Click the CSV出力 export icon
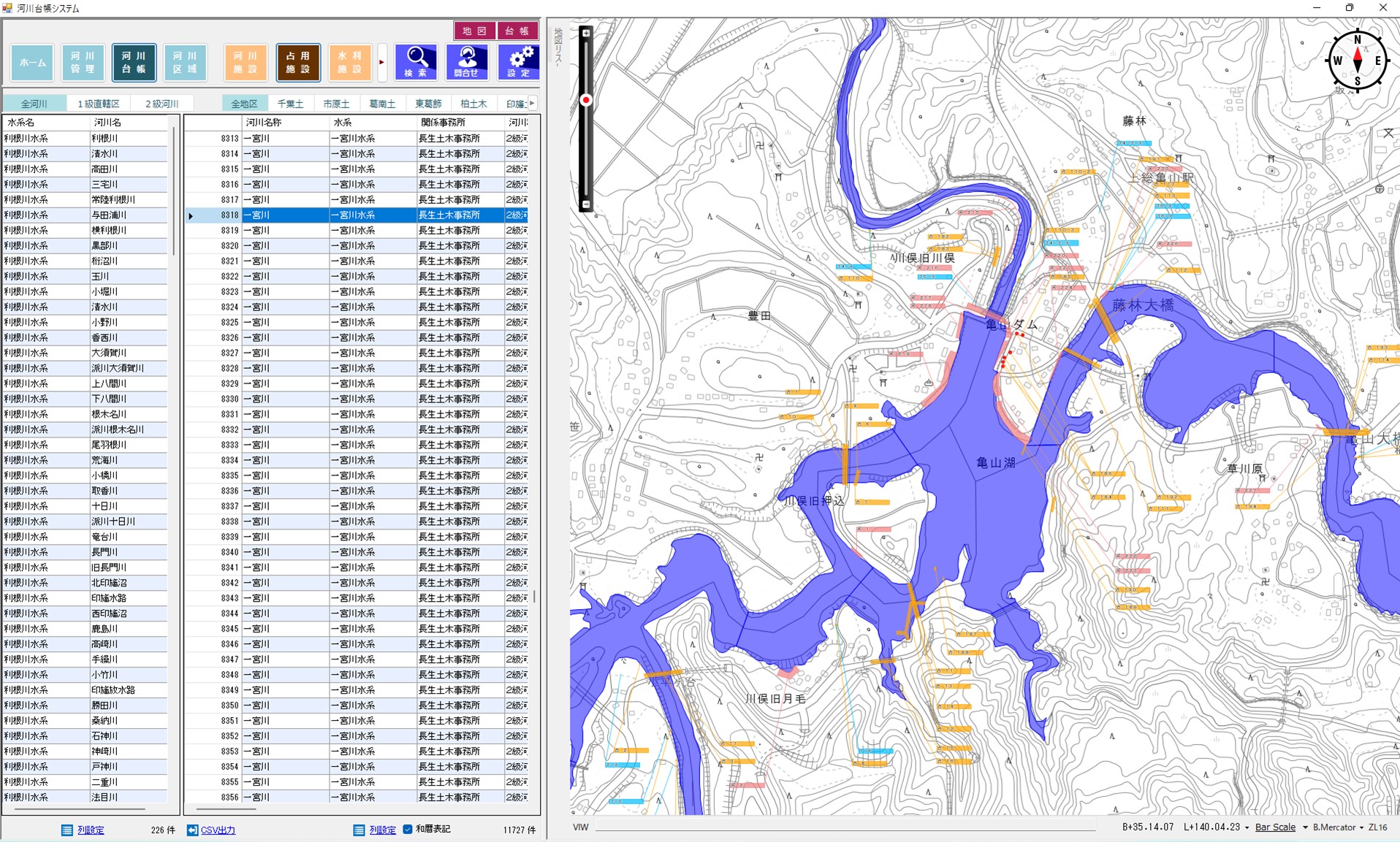Screen dimensions: 1400x842 point(192,830)
